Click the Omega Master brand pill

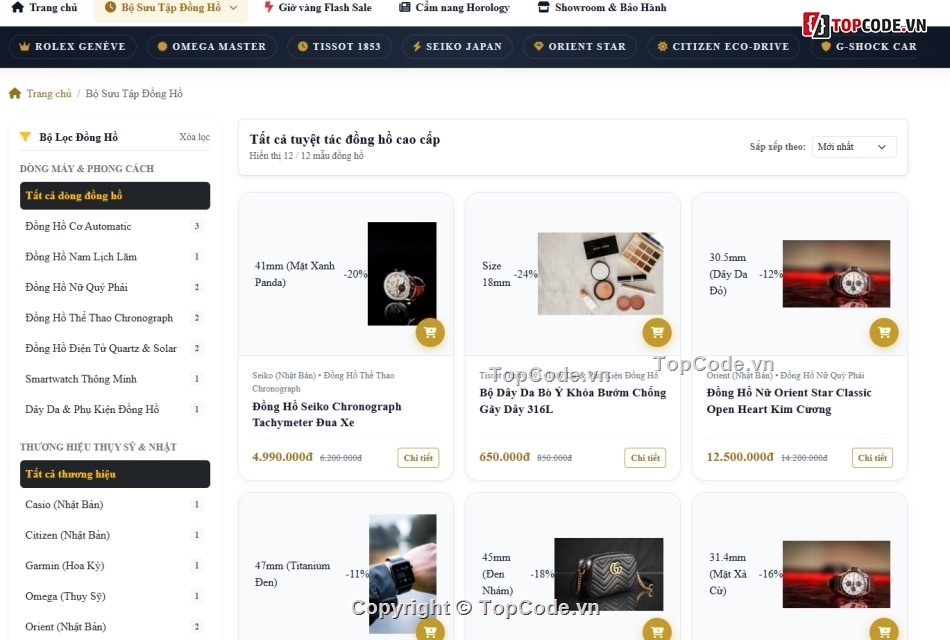[211, 47]
